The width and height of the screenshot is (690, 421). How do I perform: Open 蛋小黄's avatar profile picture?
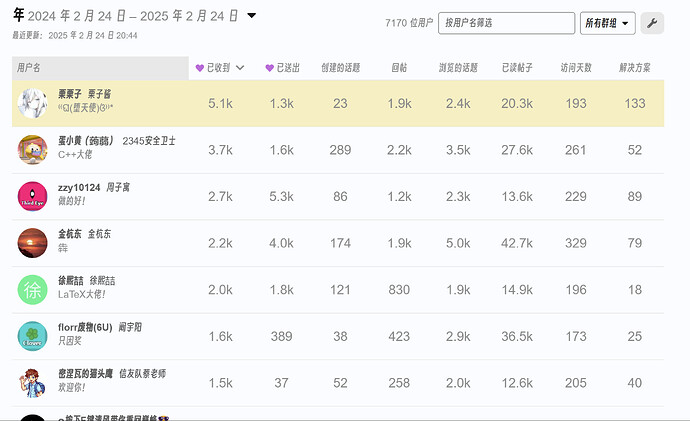[x=33, y=150]
